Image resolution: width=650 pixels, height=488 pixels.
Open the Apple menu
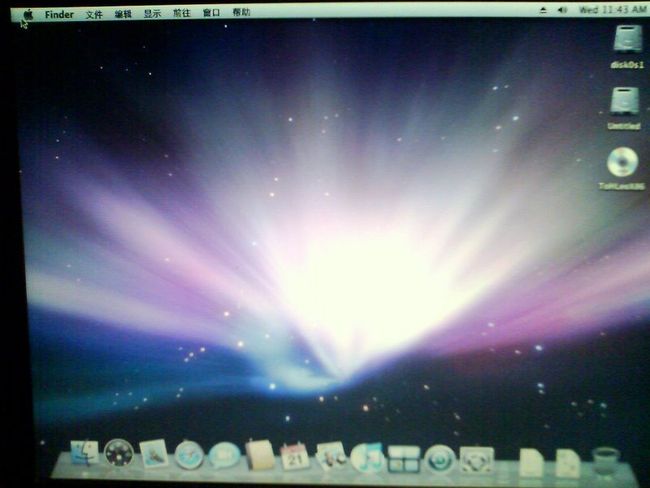[28, 15]
